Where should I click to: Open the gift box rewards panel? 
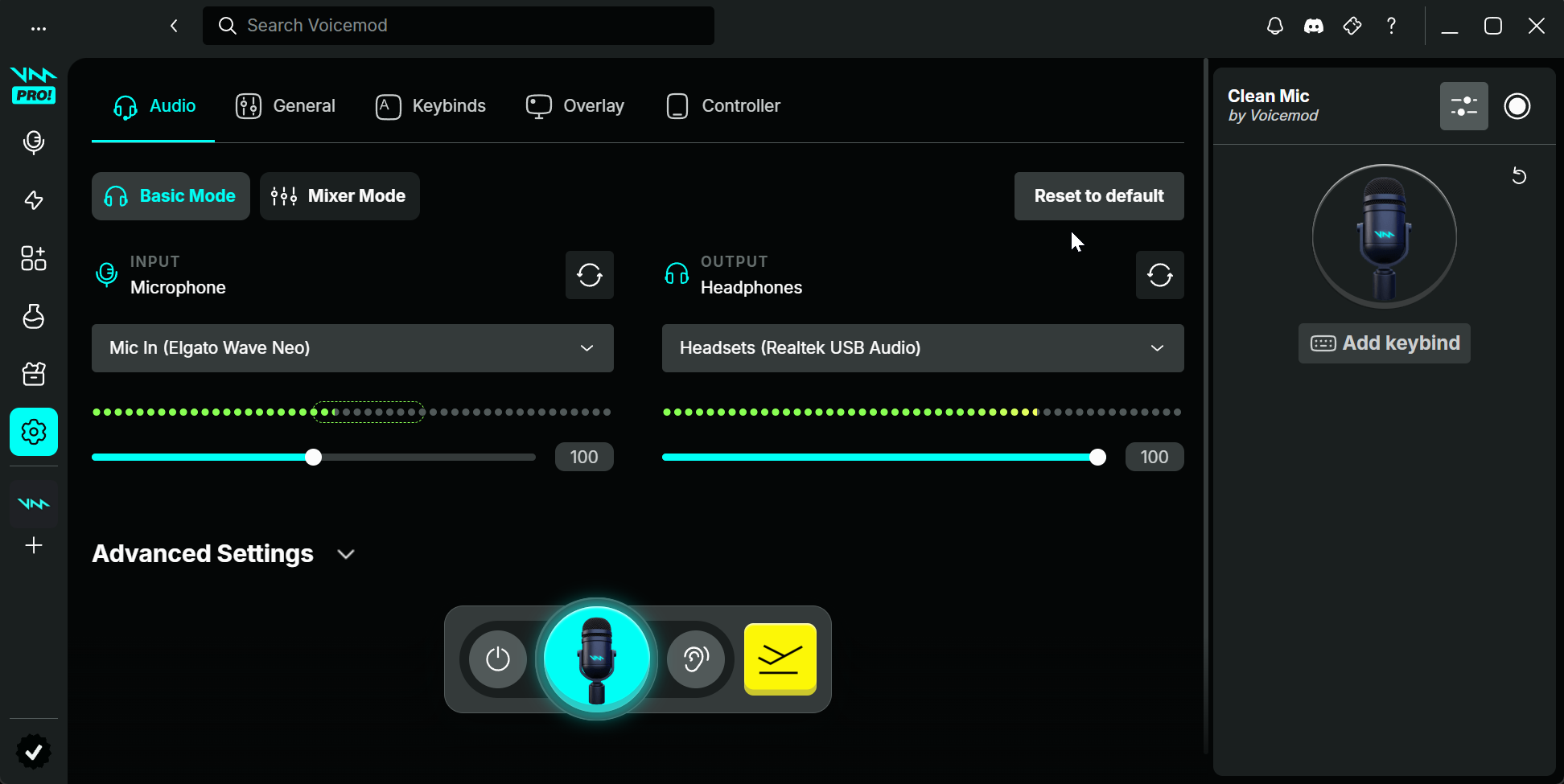(x=34, y=374)
